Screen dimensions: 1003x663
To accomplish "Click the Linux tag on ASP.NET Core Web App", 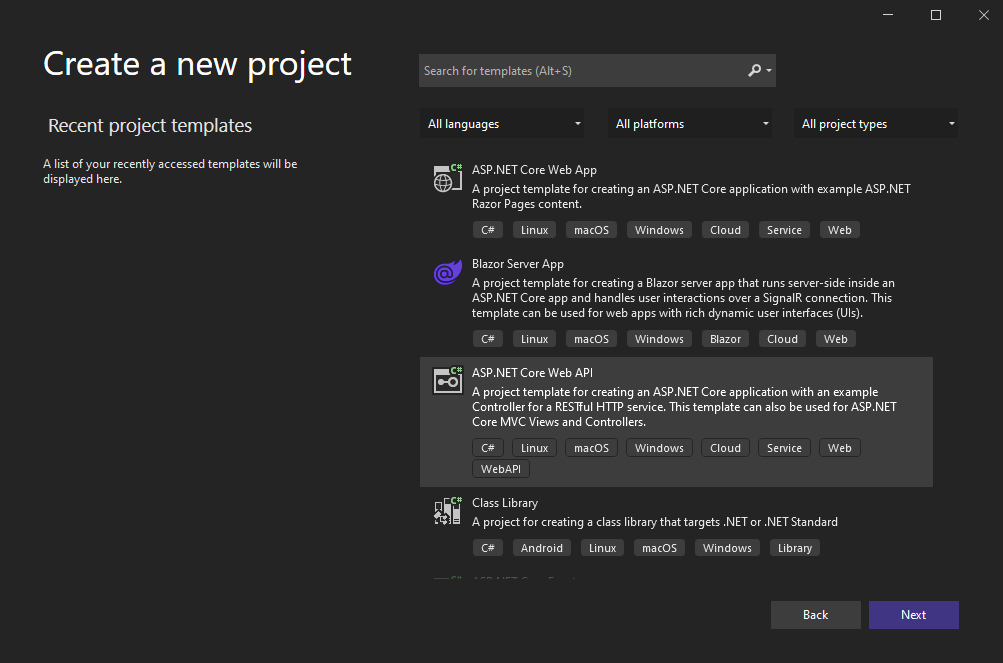I will point(534,230).
